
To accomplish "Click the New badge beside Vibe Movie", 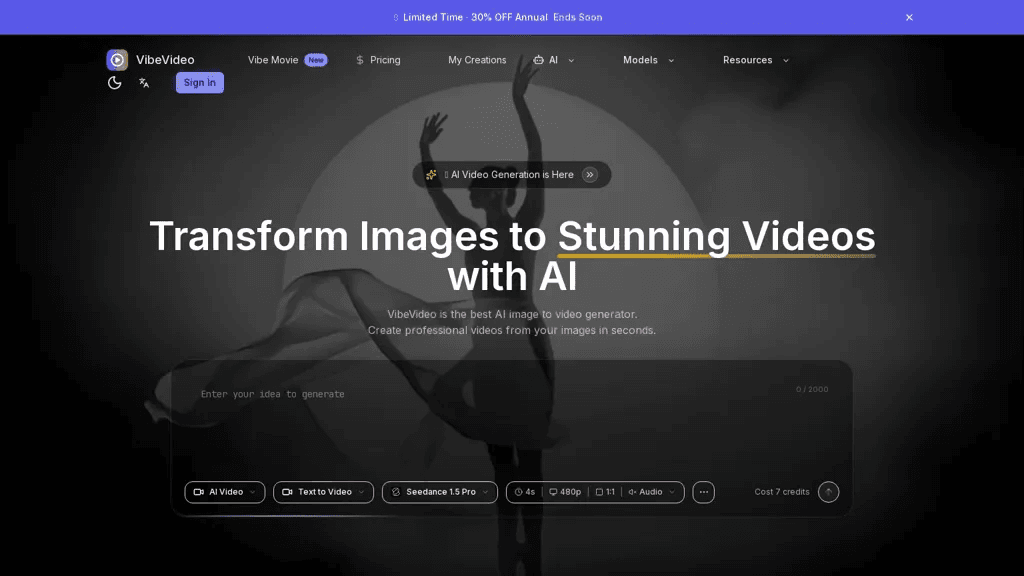I will click(x=316, y=60).
